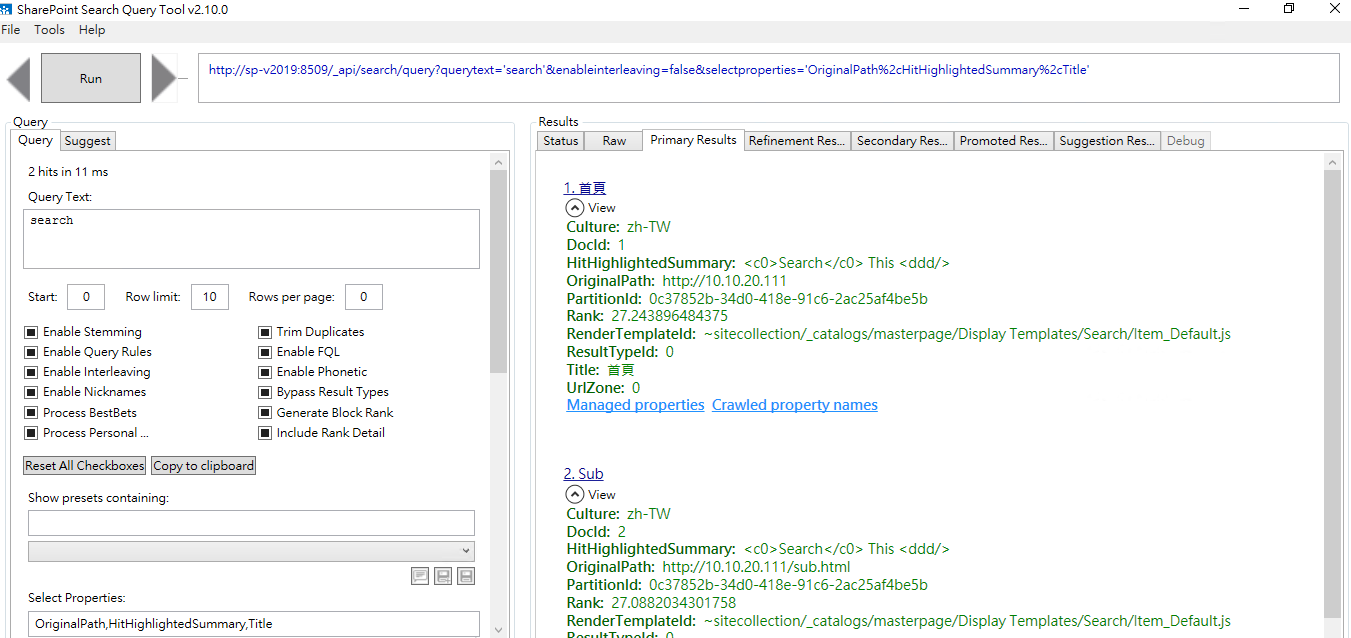Open the Managed properties link
Screen dimensions: 1351x638
pos(635,404)
